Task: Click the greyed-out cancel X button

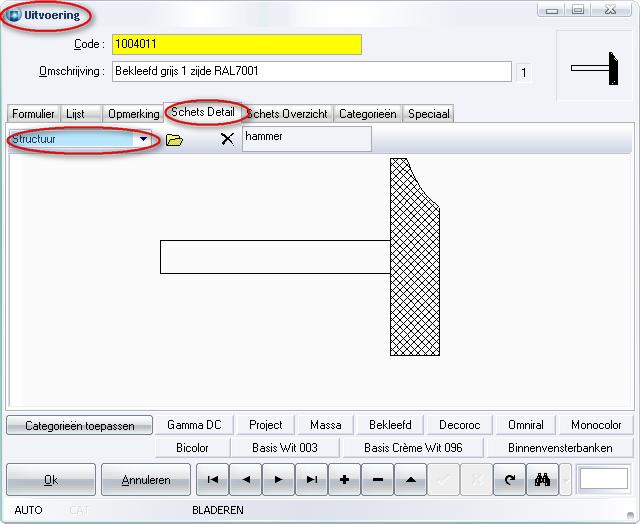Action: (x=476, y=480)
